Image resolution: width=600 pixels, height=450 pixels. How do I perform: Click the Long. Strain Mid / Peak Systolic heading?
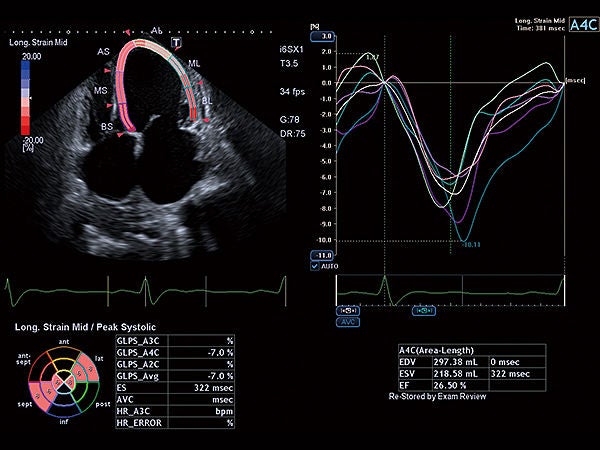(85, 327)
